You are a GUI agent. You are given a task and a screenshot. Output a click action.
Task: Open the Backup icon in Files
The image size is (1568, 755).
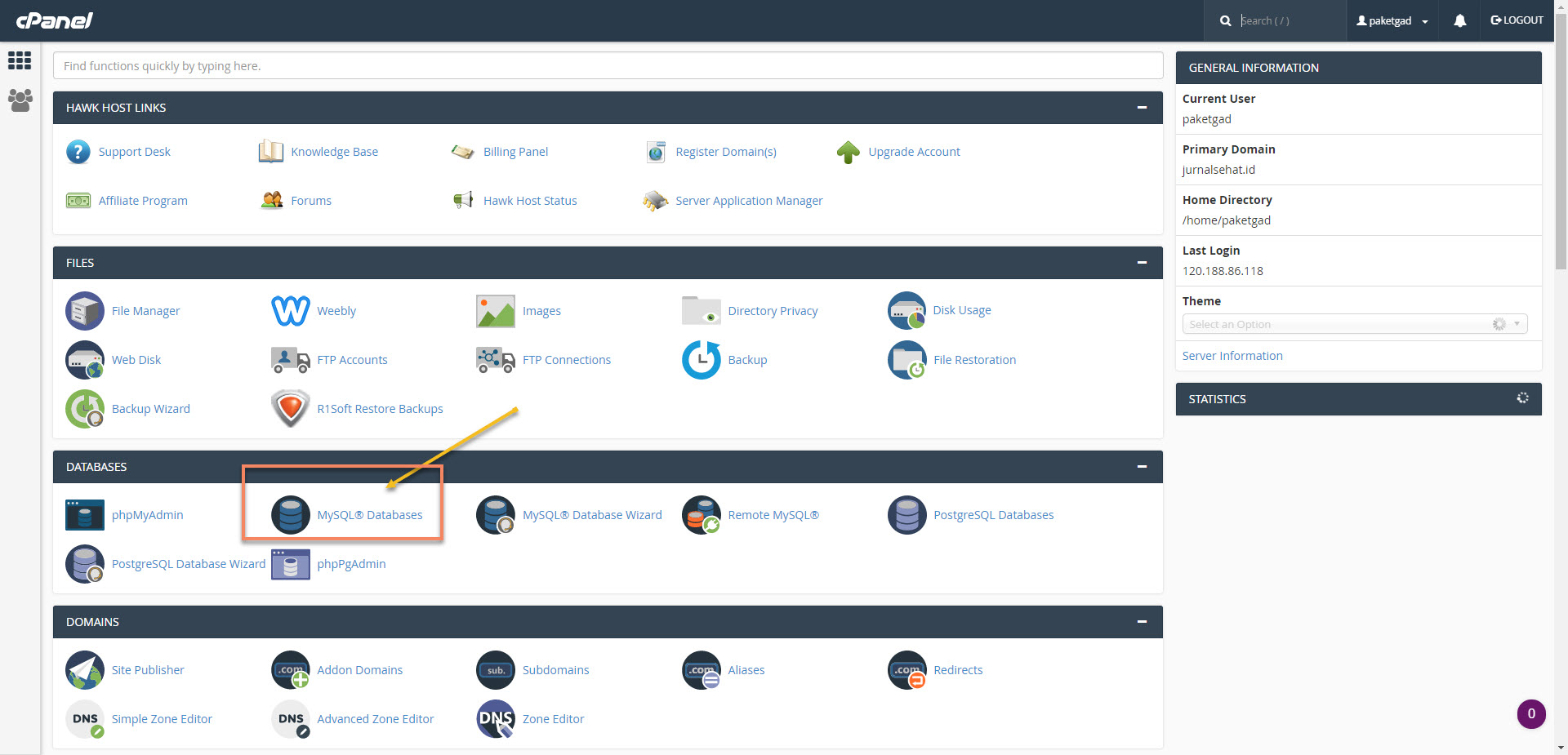pos(701,360)
